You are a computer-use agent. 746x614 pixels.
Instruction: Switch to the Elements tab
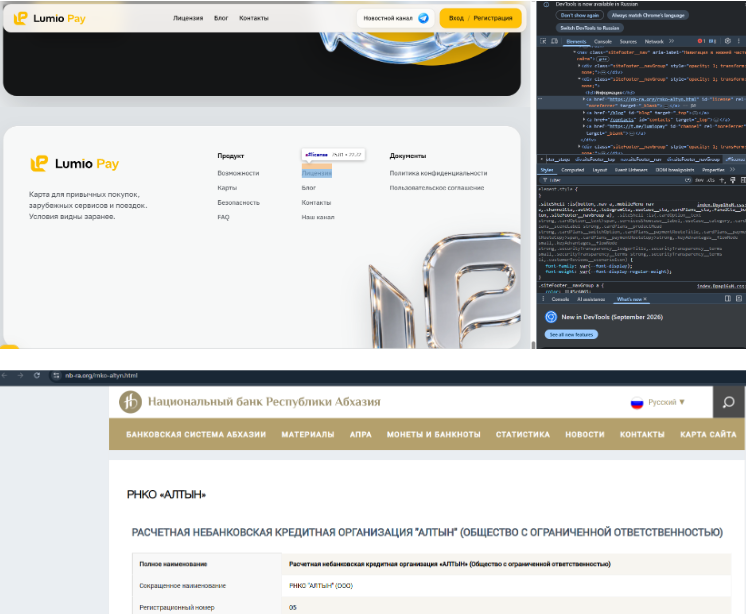pyautogui.click(x=576, y=41)
